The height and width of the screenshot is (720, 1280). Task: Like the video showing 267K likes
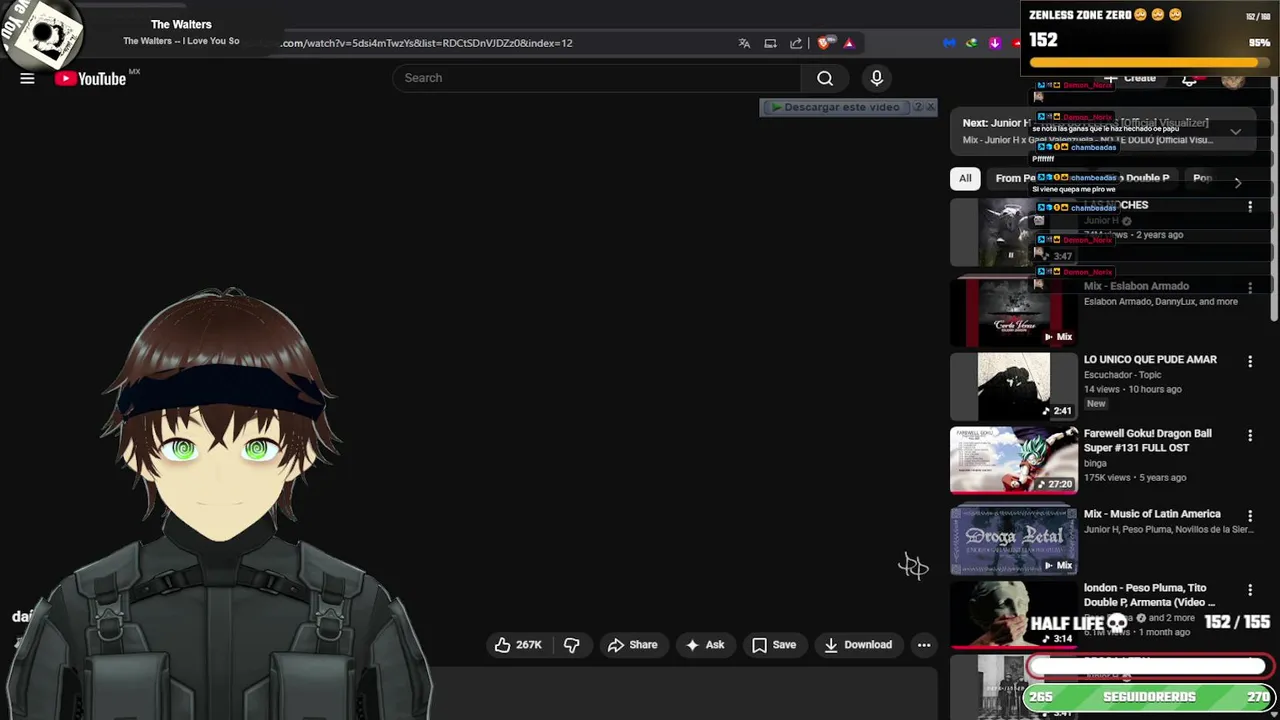click(518, 645)
